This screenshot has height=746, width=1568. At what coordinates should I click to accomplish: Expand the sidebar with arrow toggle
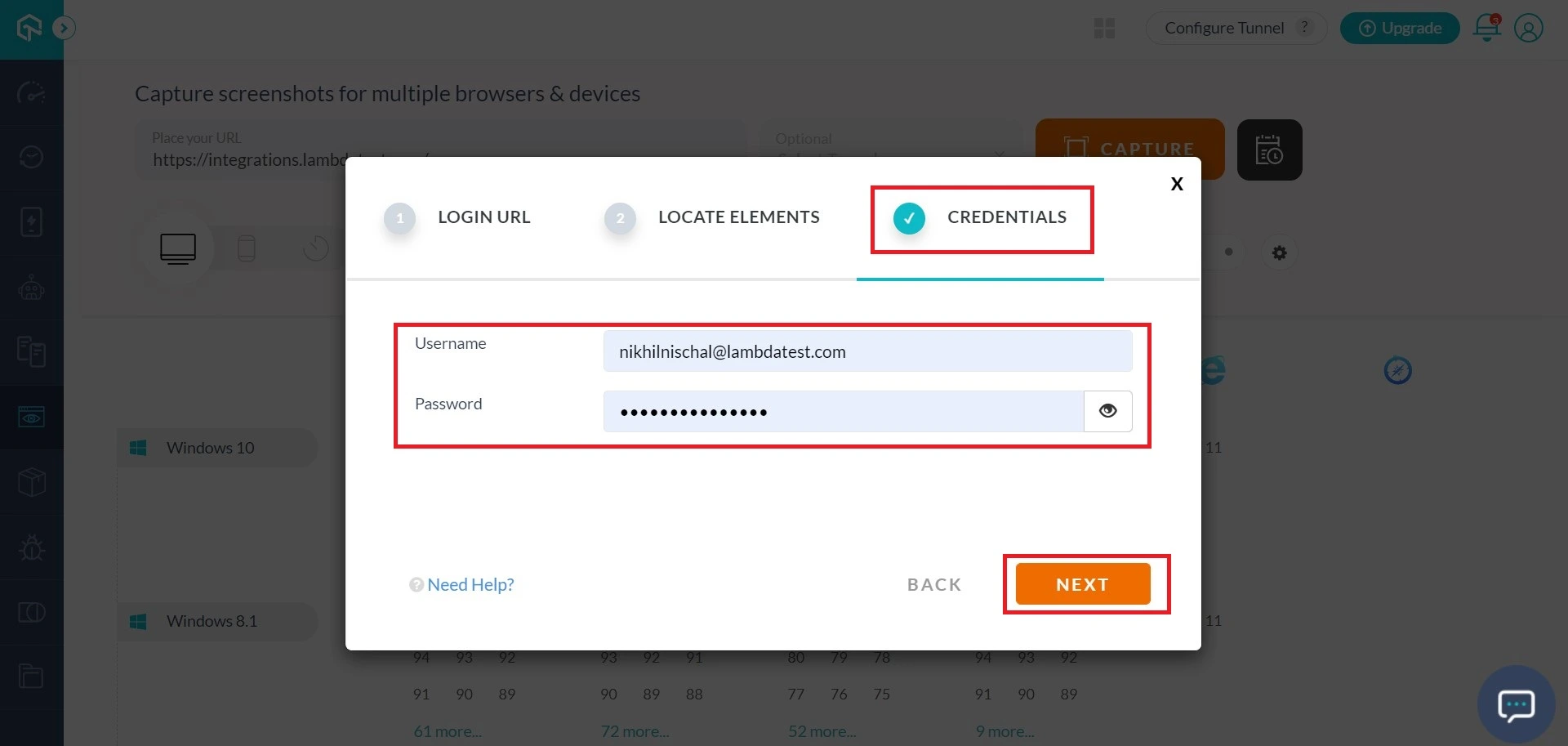pos(64,29)
